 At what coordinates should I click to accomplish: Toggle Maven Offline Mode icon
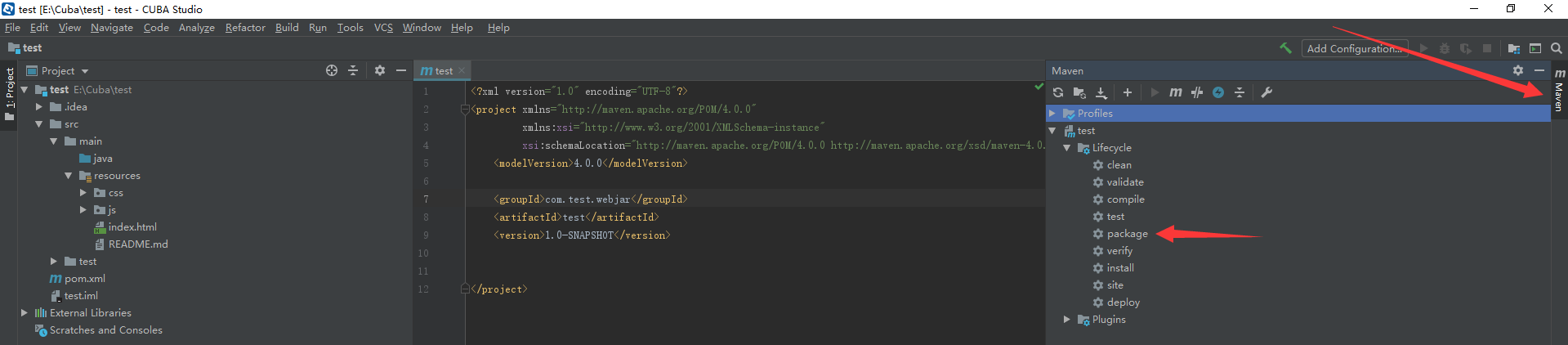tap(1218, 92)
